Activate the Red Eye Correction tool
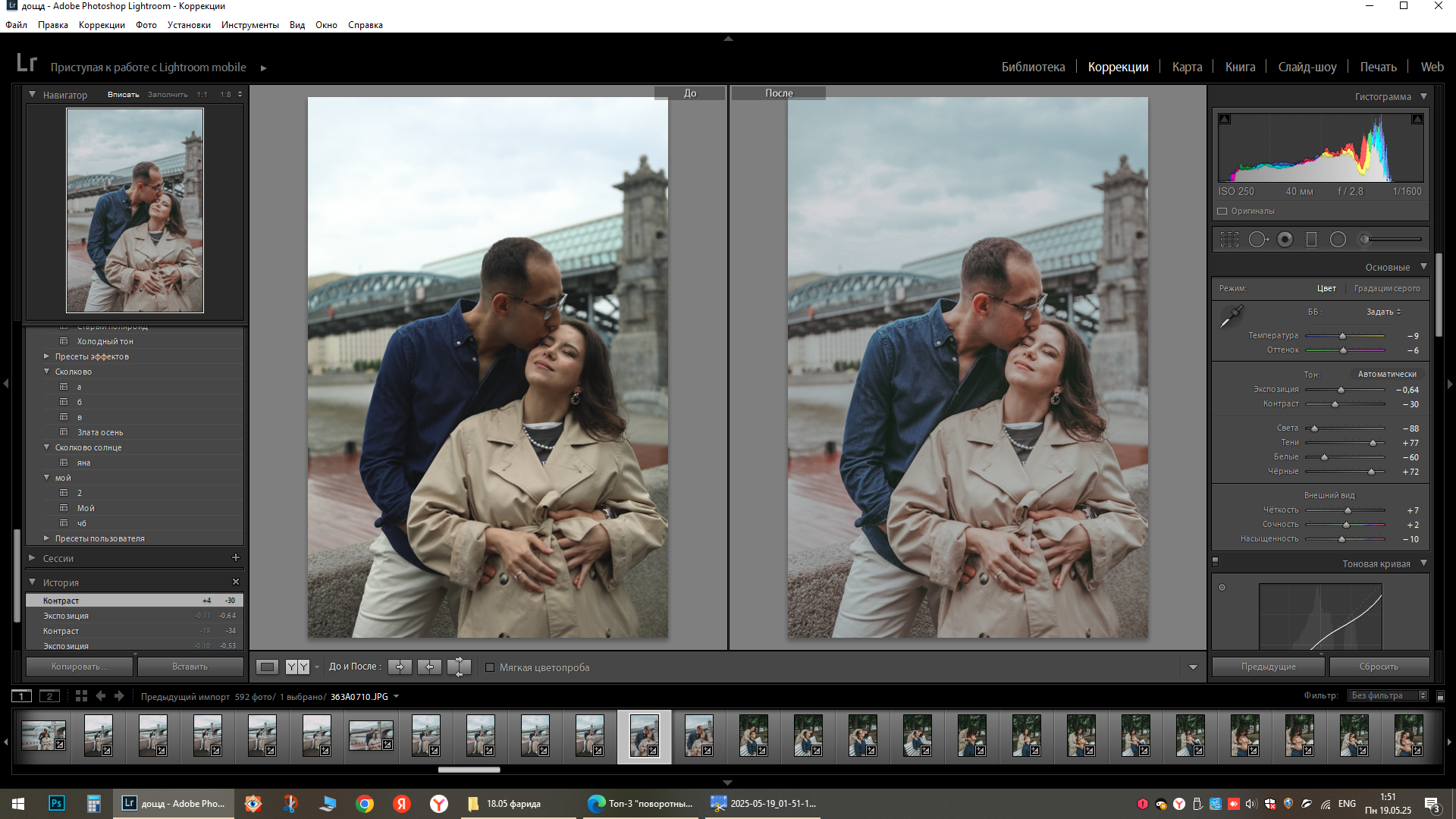The height and width of the screenshot is (819, 1456). [x=1285, y=240]
